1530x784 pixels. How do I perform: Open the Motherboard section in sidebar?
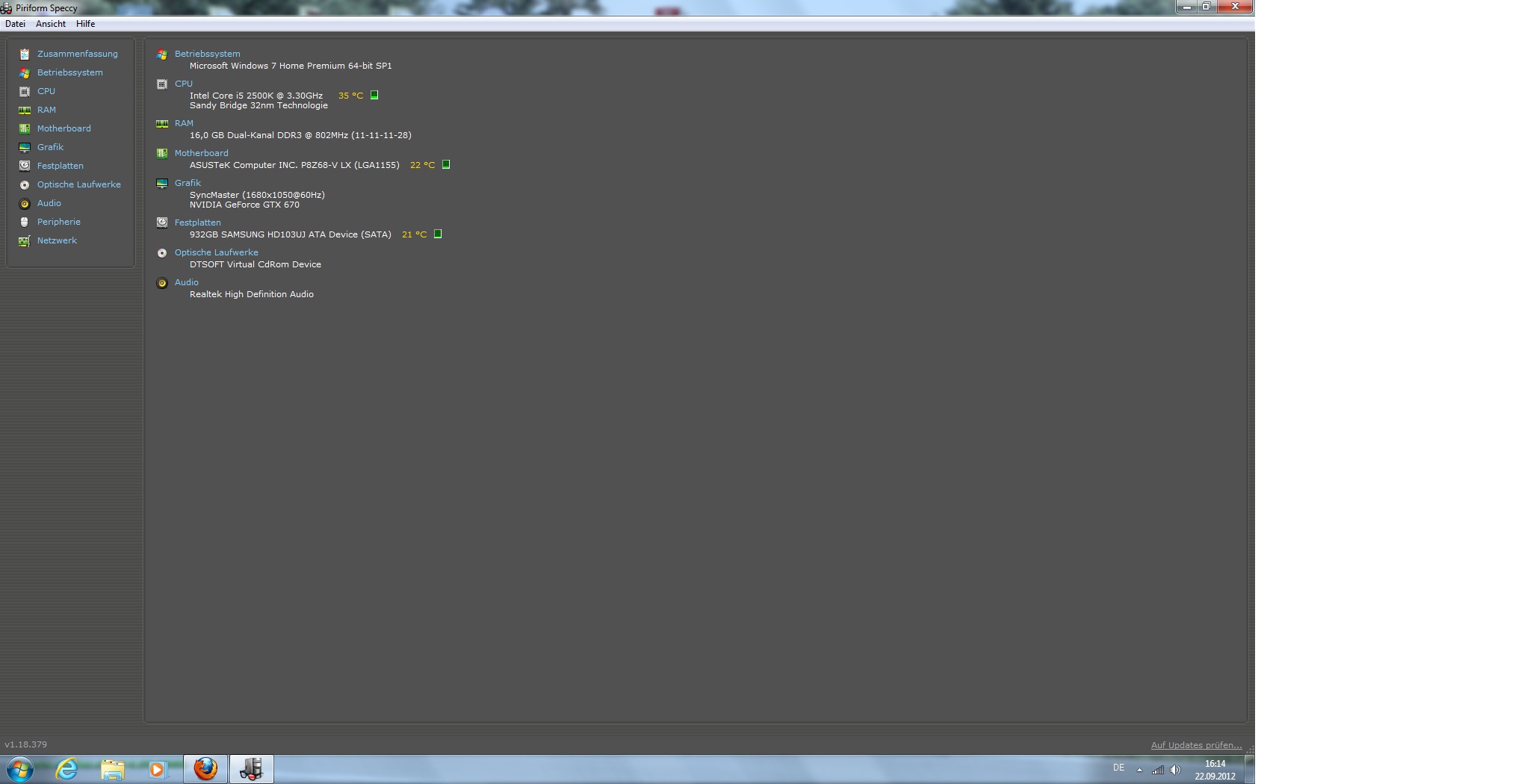click(x=64, y=128)
